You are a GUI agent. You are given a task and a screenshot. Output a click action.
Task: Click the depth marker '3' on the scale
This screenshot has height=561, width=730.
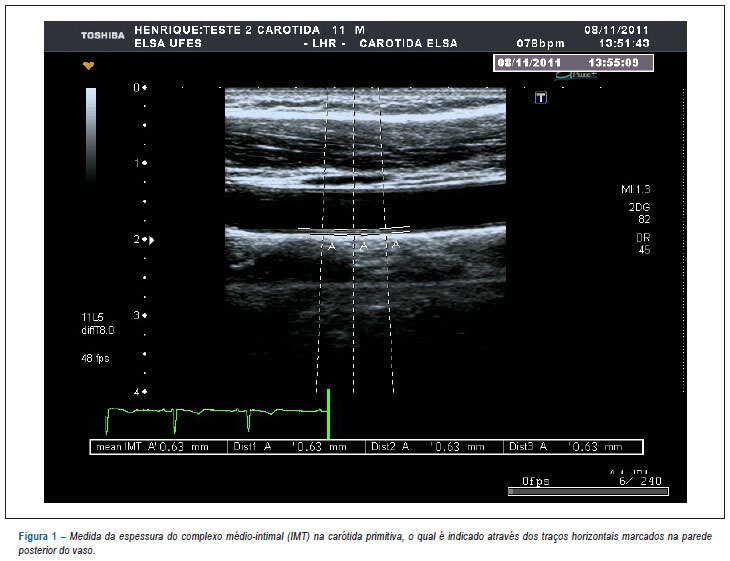click(x=136, y=315)
